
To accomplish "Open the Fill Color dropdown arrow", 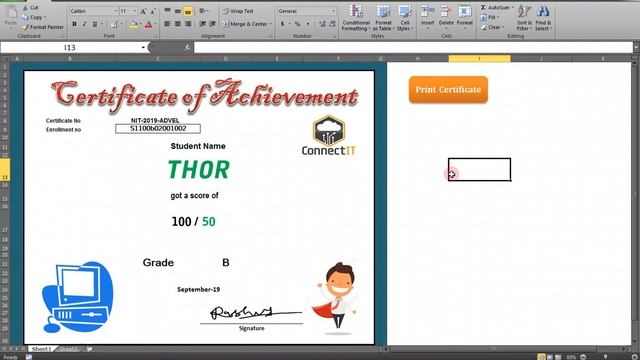I will pyautogui.click(x=140, y=25).
